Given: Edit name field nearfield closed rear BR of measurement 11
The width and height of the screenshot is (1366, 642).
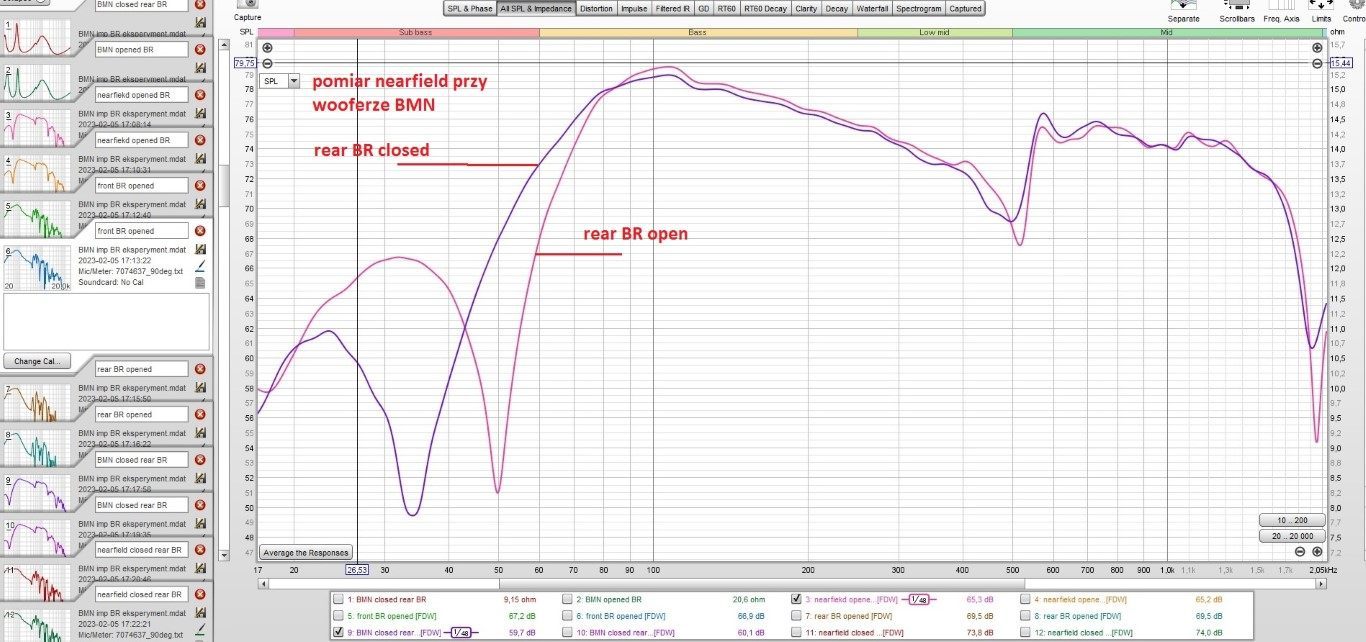Looking at the screenshot, I should (141, 550).
